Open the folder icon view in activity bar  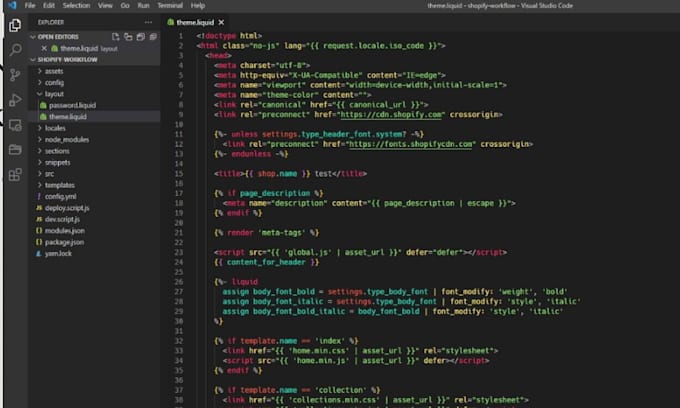pyautogui.click(x=15, y=150)
